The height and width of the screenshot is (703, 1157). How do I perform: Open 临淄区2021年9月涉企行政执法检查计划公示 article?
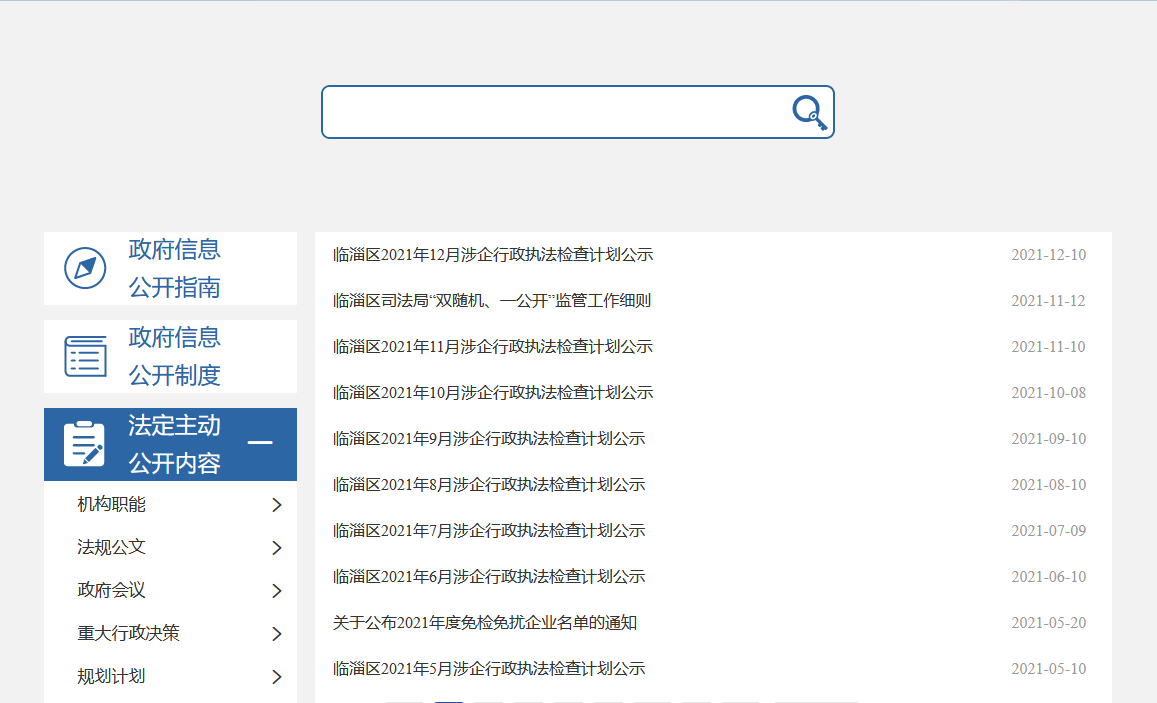489,439
